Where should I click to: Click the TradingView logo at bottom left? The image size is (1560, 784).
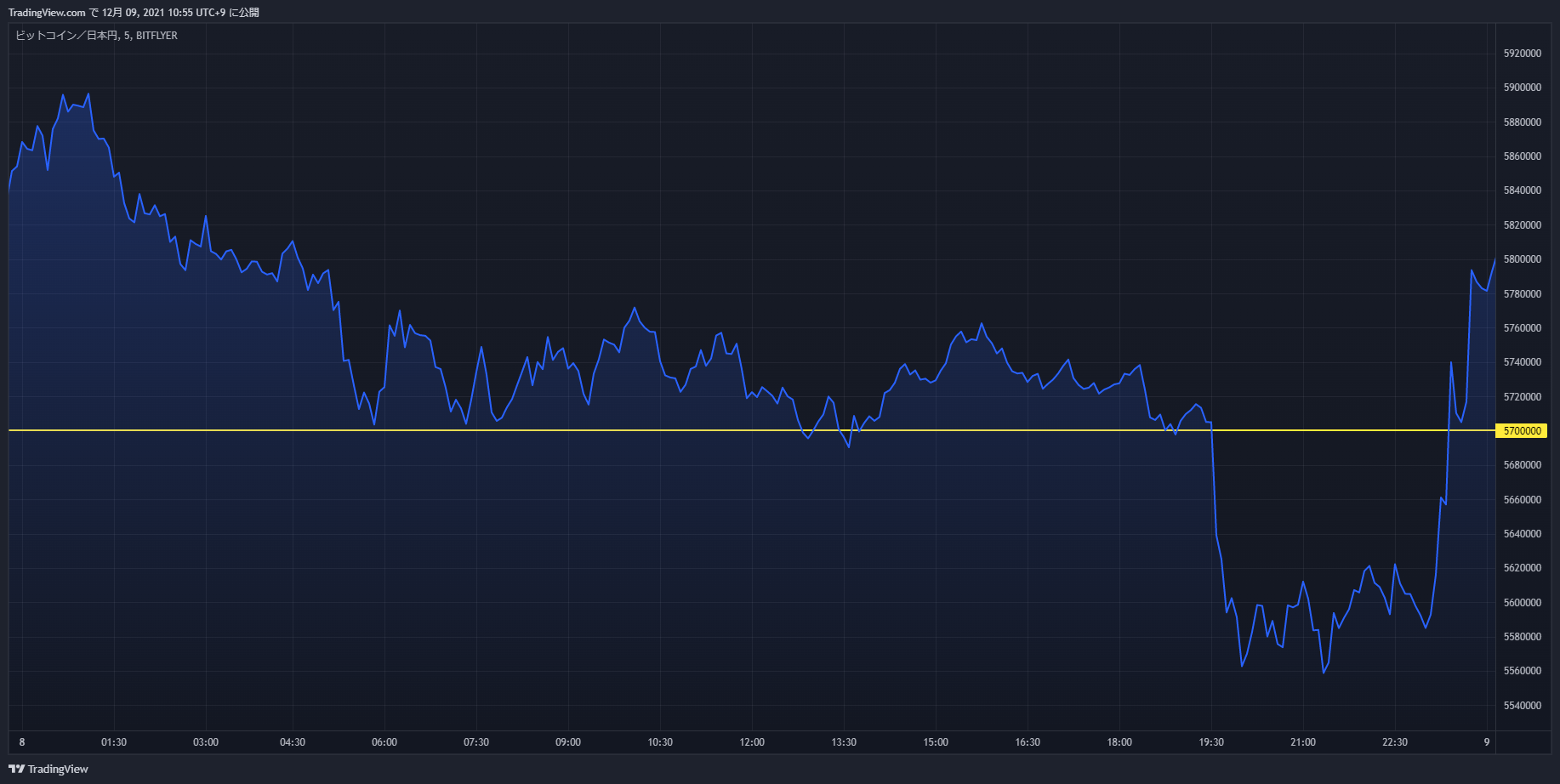point(48,769)
